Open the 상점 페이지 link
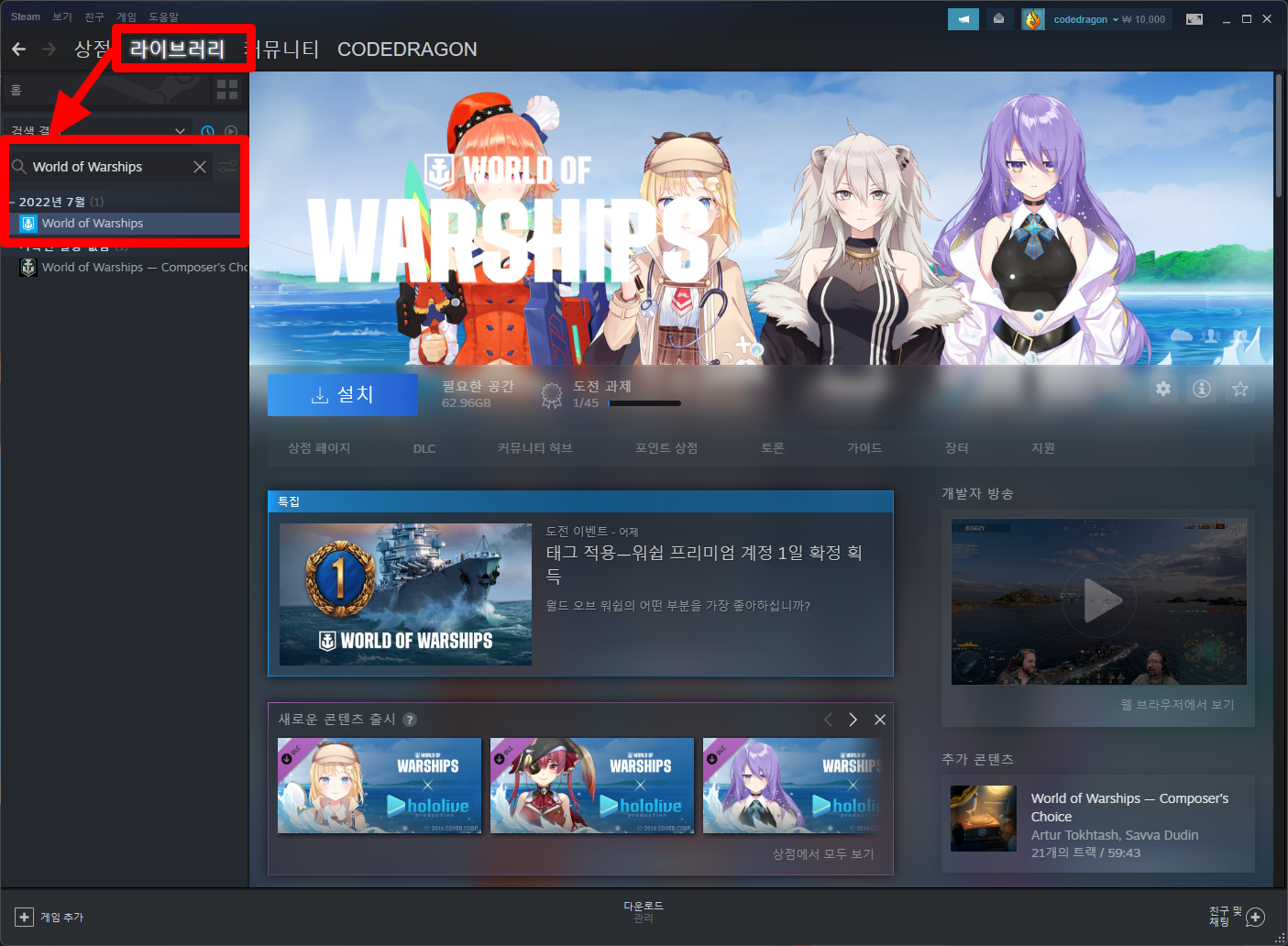 point(319,448)
